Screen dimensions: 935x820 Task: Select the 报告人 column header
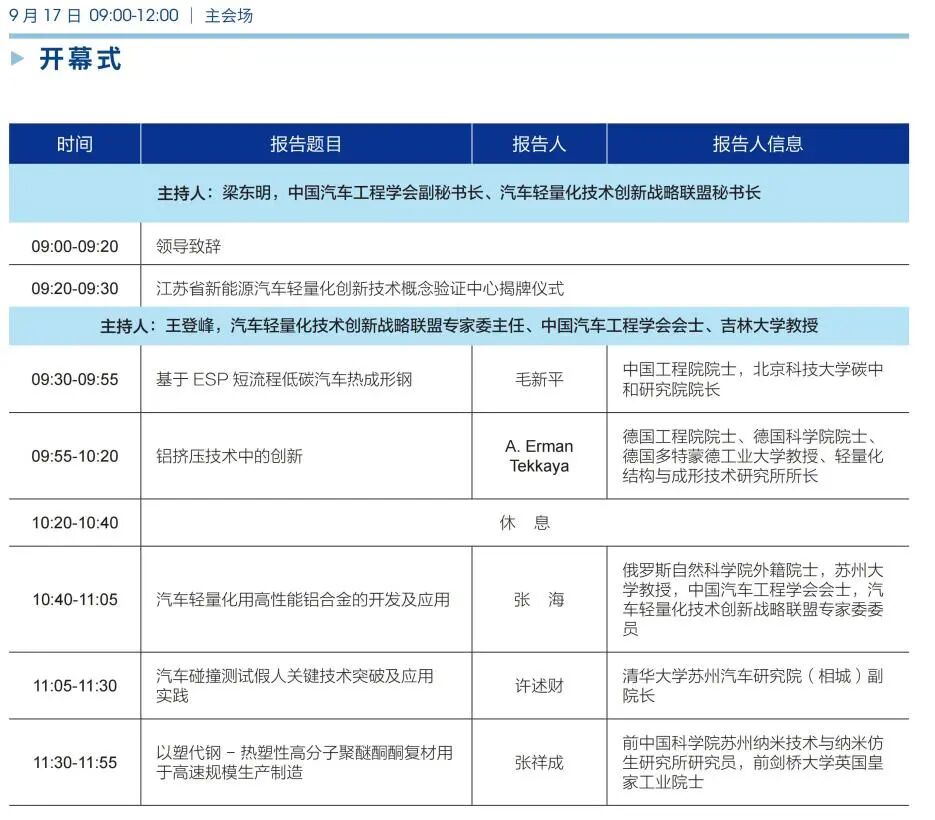tap(539, 144)
